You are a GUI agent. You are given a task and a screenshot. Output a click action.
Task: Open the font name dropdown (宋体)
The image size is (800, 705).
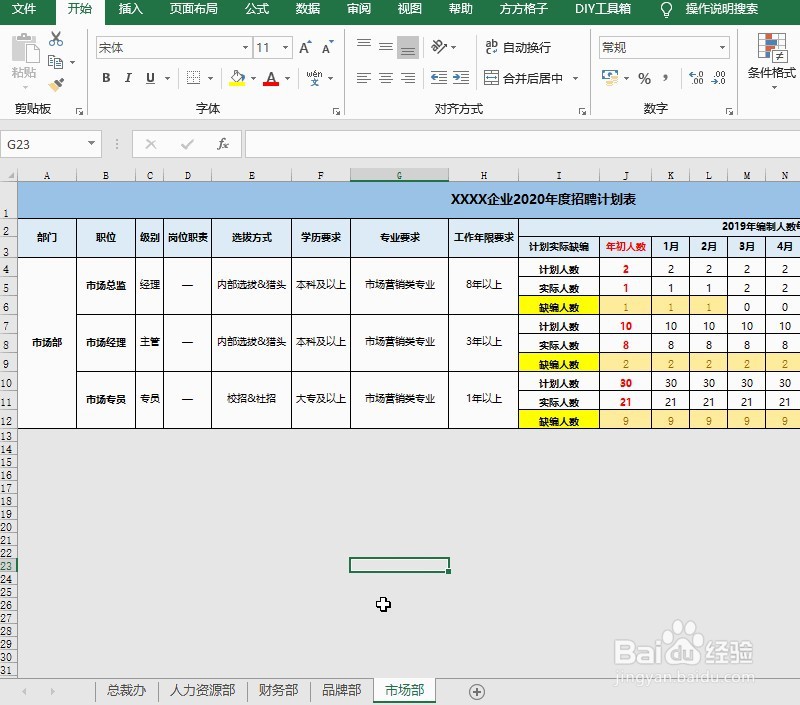click(x=246, y=47)
